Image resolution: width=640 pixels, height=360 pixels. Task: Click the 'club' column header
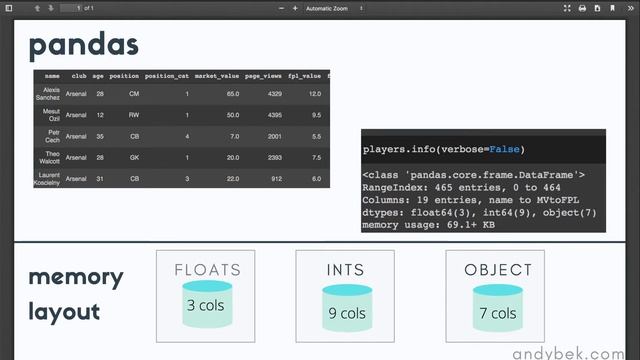pyautogui.click(x=79, y=76)
